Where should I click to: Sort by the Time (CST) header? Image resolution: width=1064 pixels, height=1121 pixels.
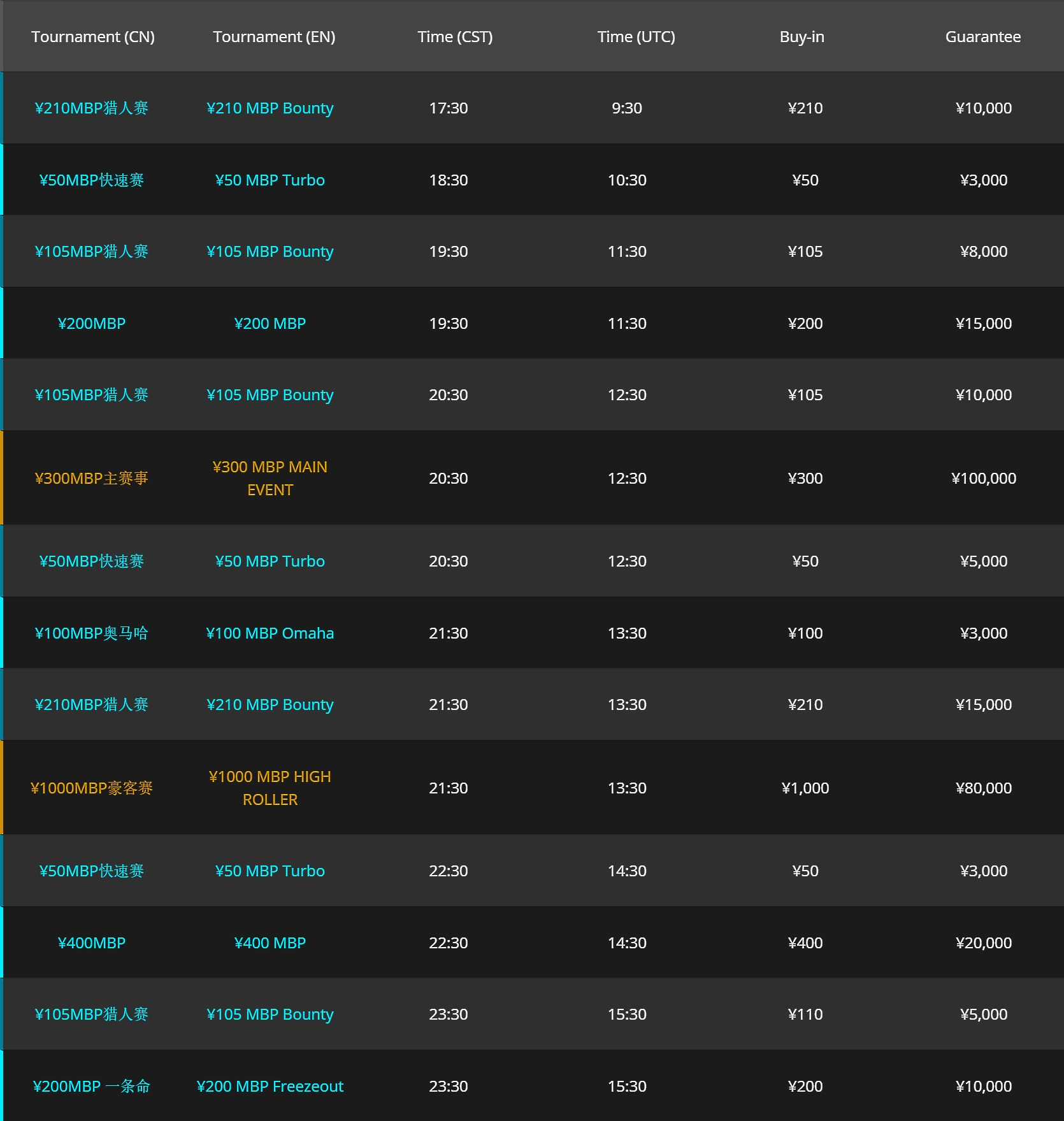point(455,36)
